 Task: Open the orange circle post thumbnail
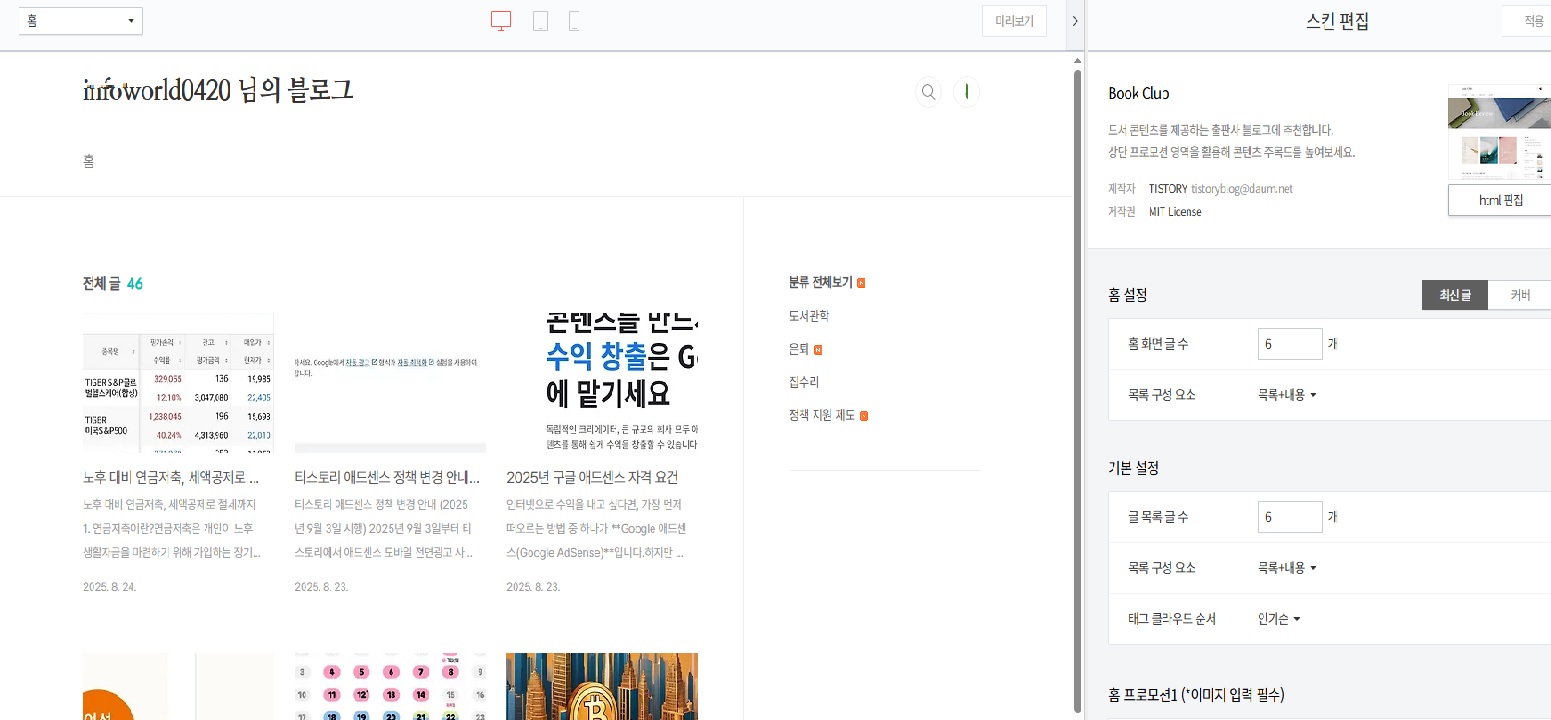tap(178, 687)
